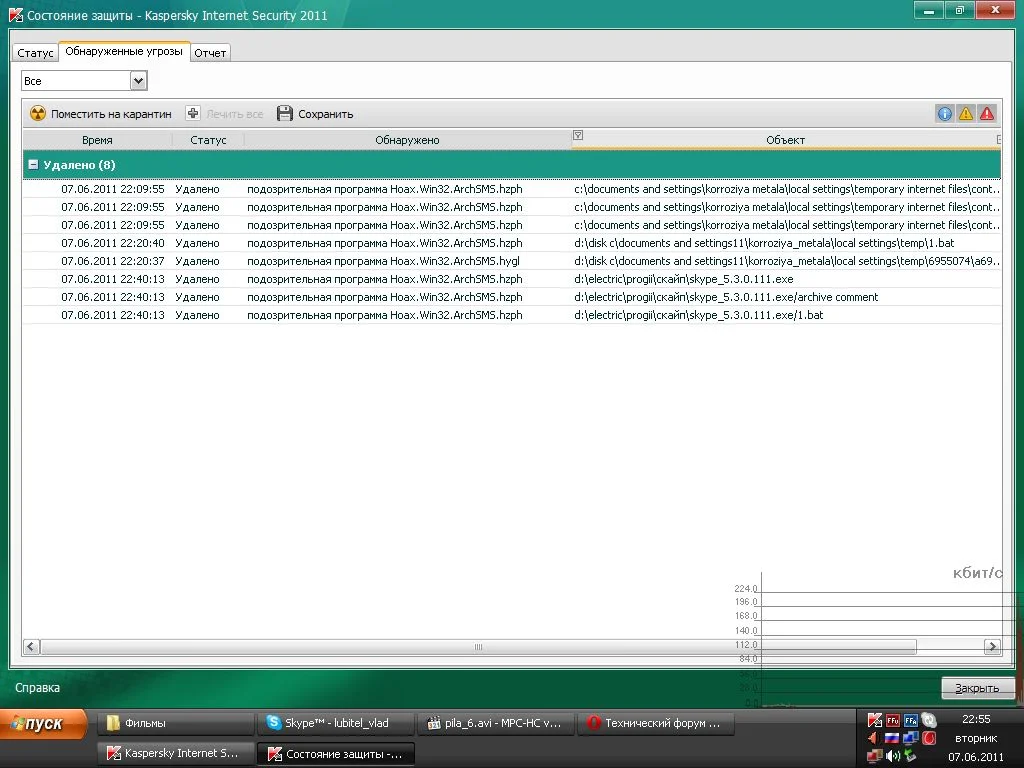
Task: Sort by the Статус column header
Action: 208,140
